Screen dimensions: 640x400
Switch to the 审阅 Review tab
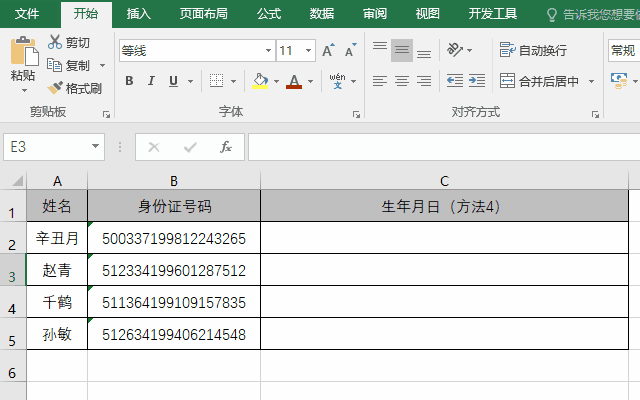375,14
